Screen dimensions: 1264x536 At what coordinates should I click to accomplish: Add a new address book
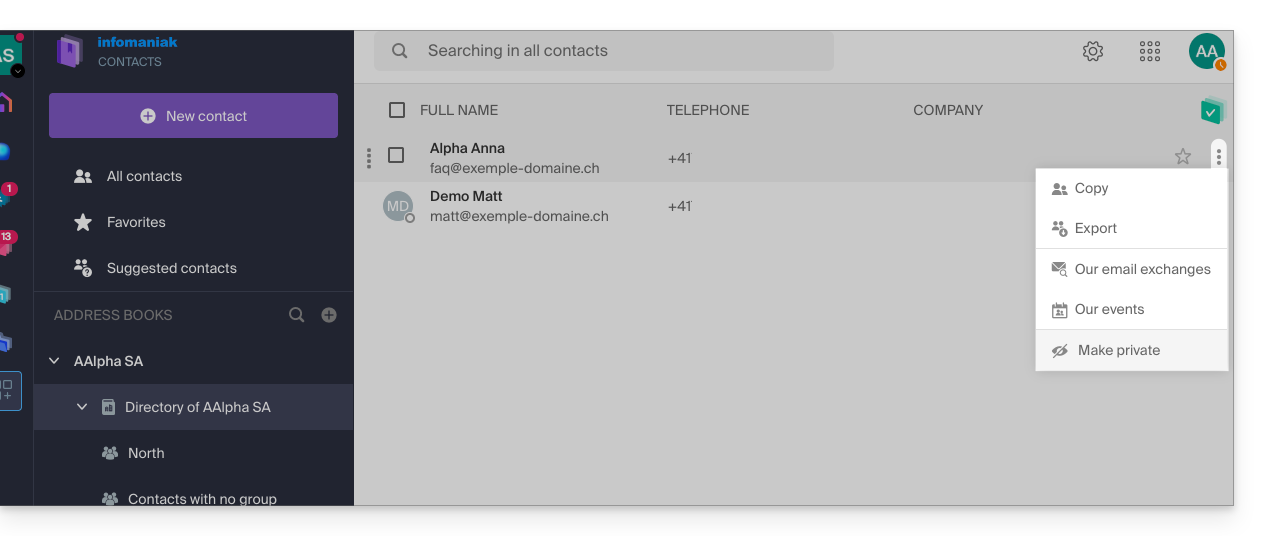[329, 315]
